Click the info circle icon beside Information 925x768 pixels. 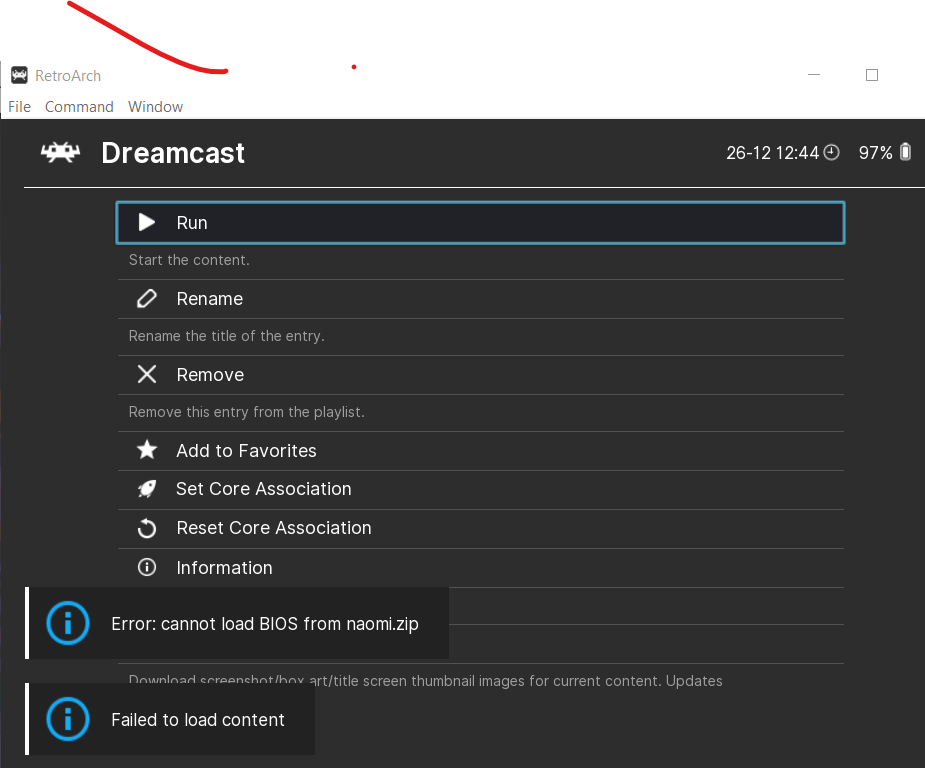click(x=147, y=567)
